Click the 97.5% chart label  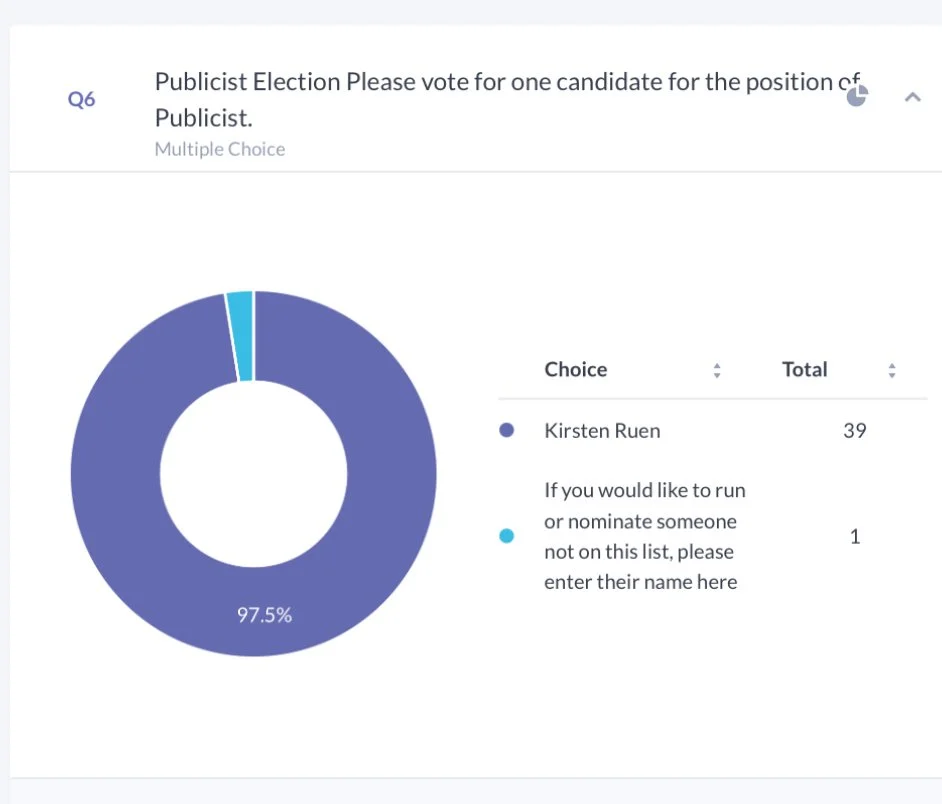pyautogui.click(x=264, y=615)
